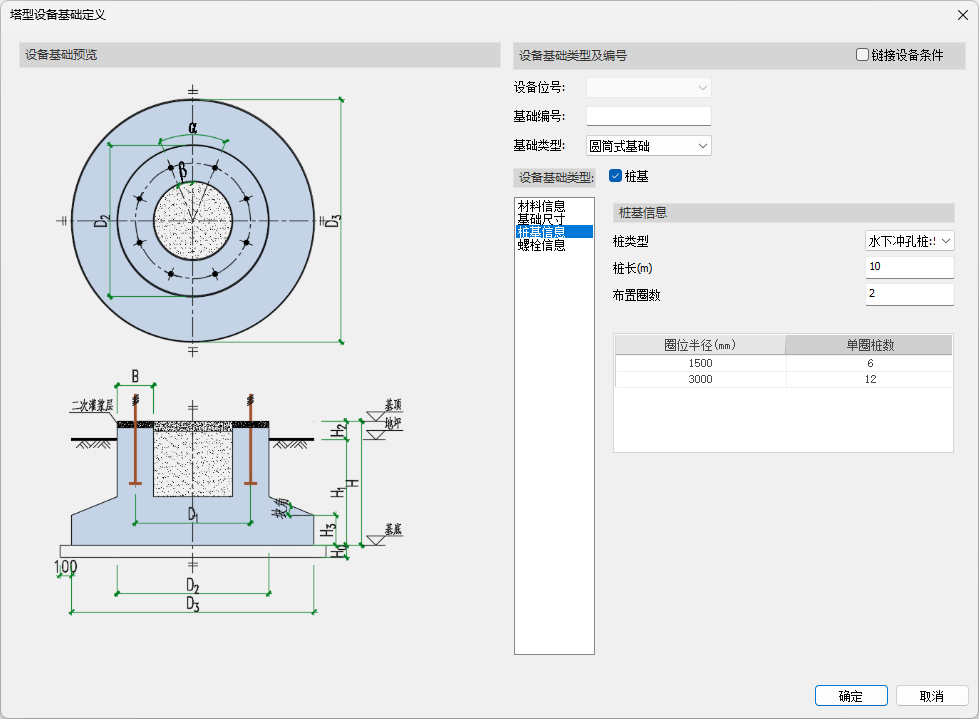Close the 塔型设备基础定义 dialog
This screenshot has width=979, height=719.
tap(961, 15)
